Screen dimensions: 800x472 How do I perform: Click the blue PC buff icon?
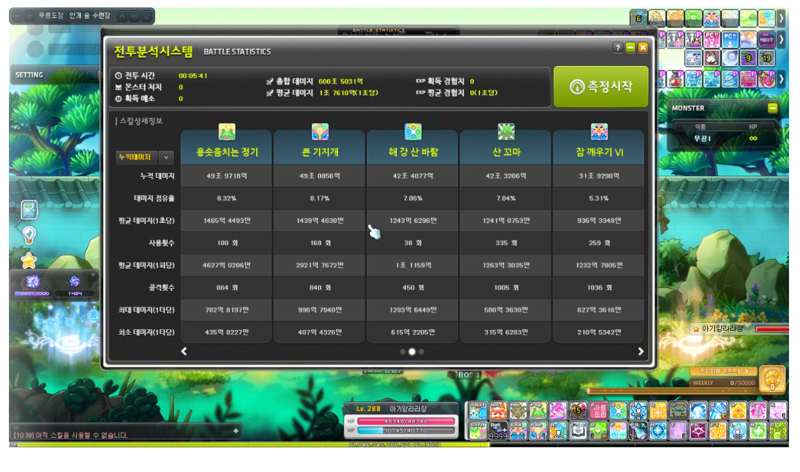pos(730,39)
